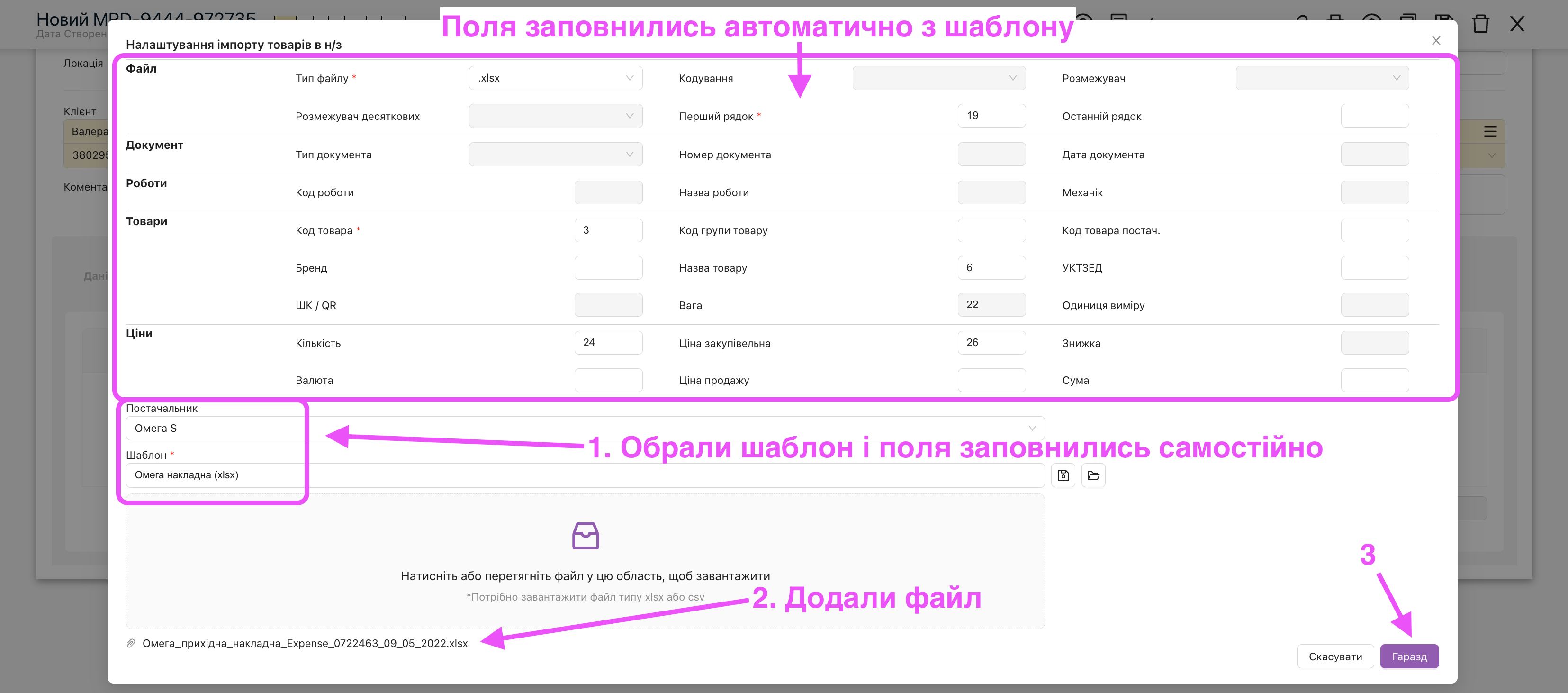Click the open template folder icon
Image resolution: width=1568 pixels, height=693 pixels.
1093,475
